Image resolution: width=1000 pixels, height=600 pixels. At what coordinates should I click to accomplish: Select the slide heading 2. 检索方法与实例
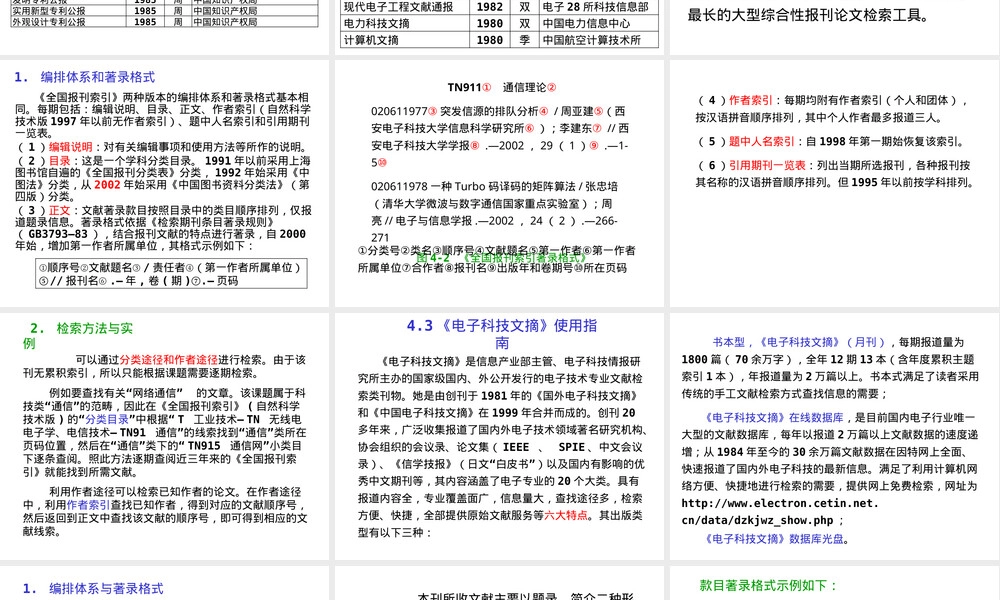coord(78,335)
